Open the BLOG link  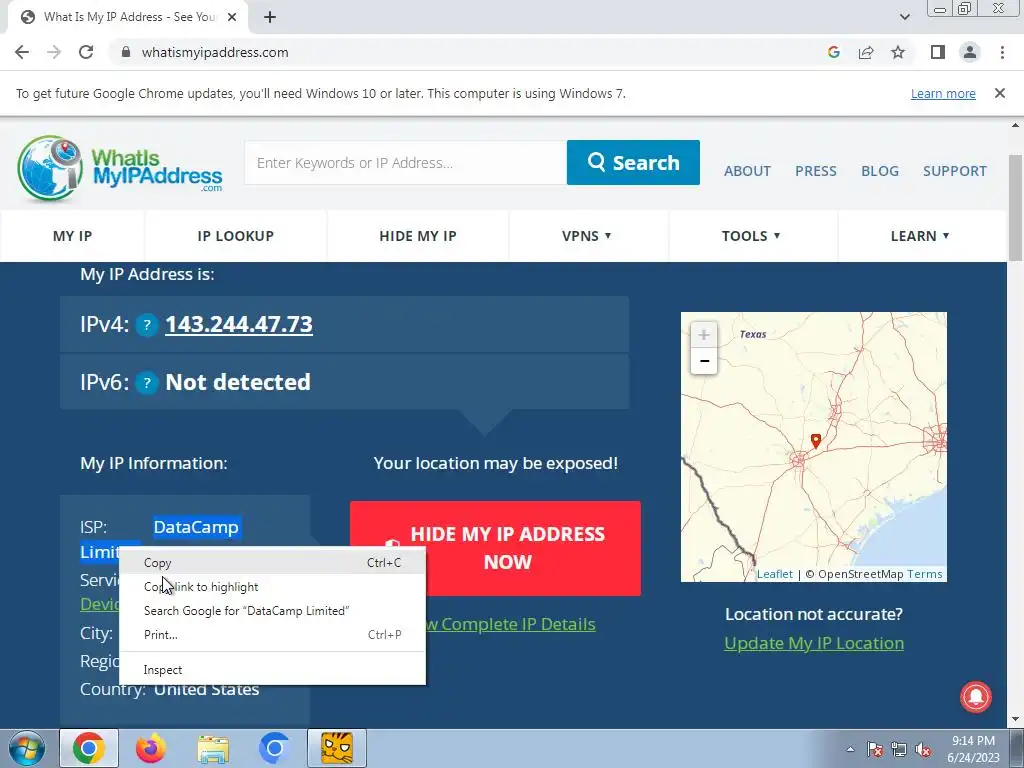point(880,171)
